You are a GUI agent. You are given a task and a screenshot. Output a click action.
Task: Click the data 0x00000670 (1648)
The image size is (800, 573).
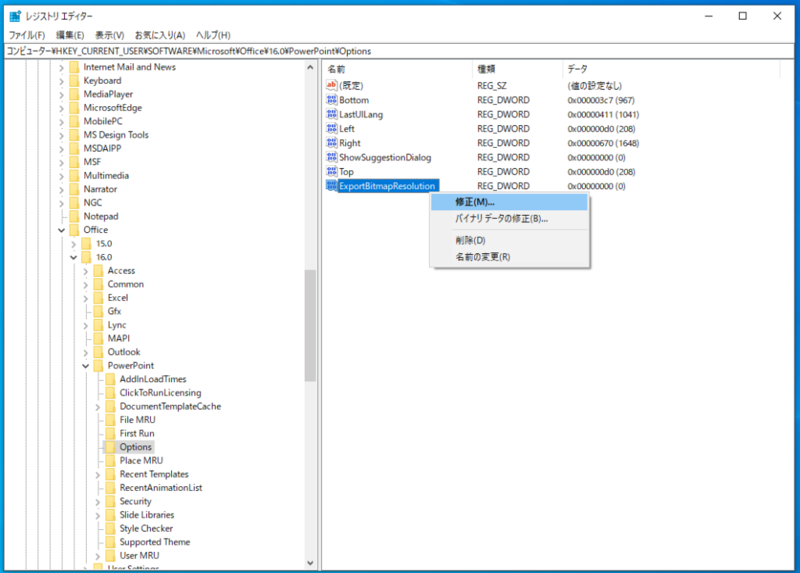tap(603, 143)
